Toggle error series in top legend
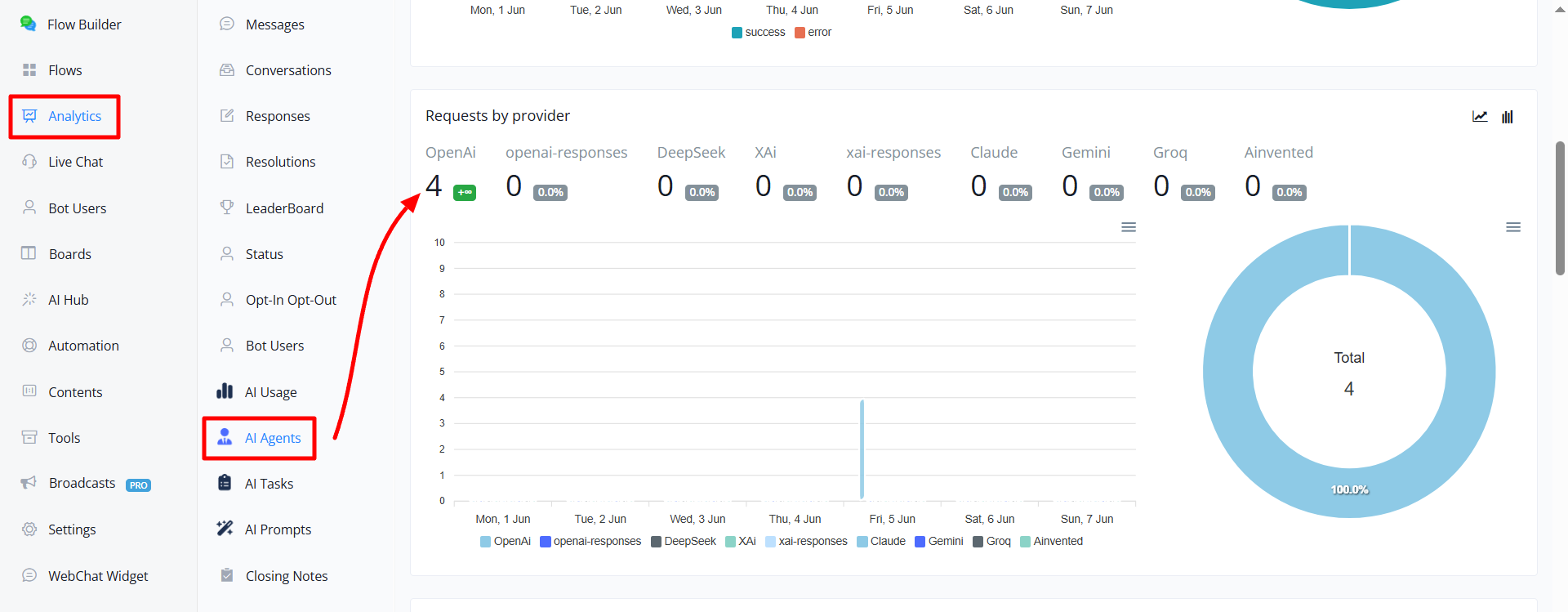This screenshot has height=612, width=1568. tap(813, 33)
